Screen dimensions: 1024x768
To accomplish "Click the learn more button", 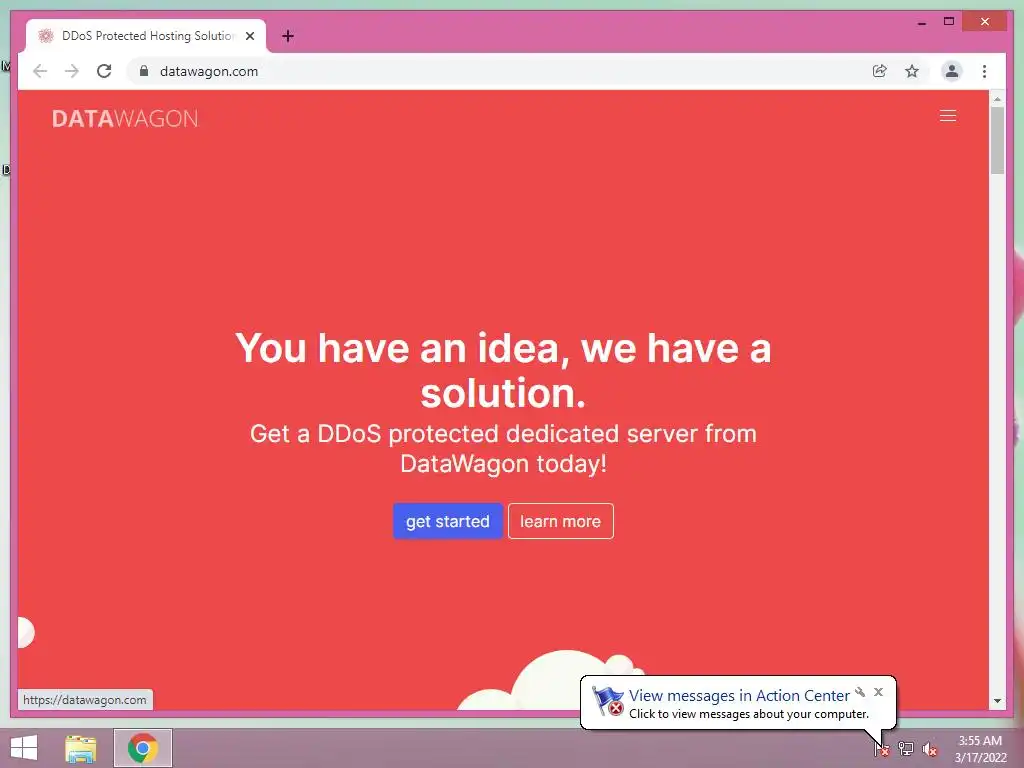I will pyautogui.click(x=560, y=521).
